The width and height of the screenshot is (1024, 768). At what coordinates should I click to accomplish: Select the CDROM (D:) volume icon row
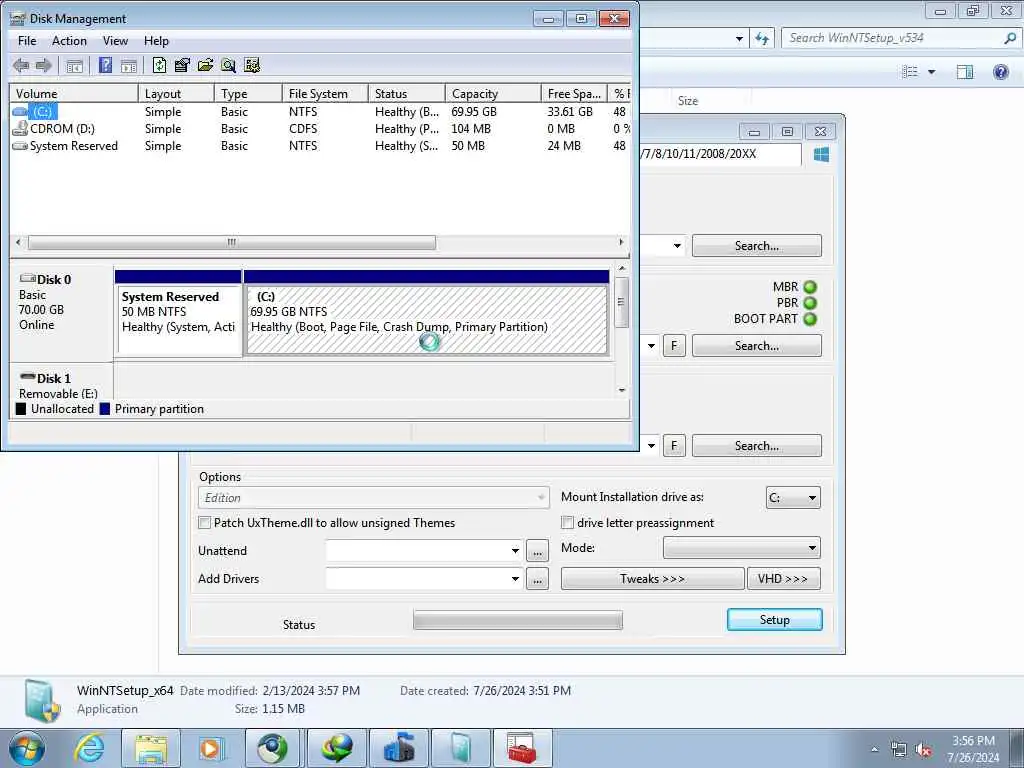click(x=20, y=129)
